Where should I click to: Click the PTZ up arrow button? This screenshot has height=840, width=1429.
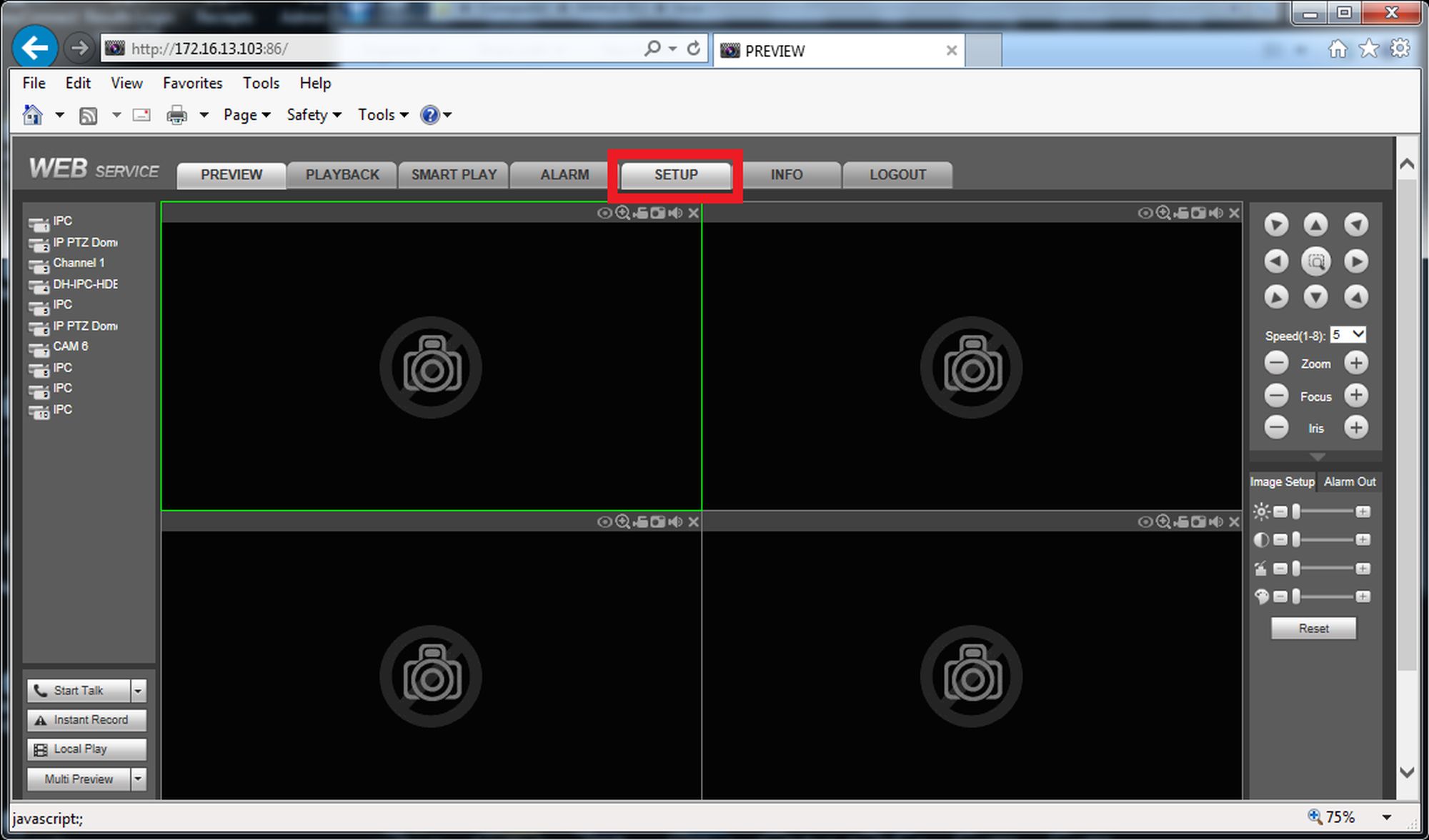(1315, 224)
